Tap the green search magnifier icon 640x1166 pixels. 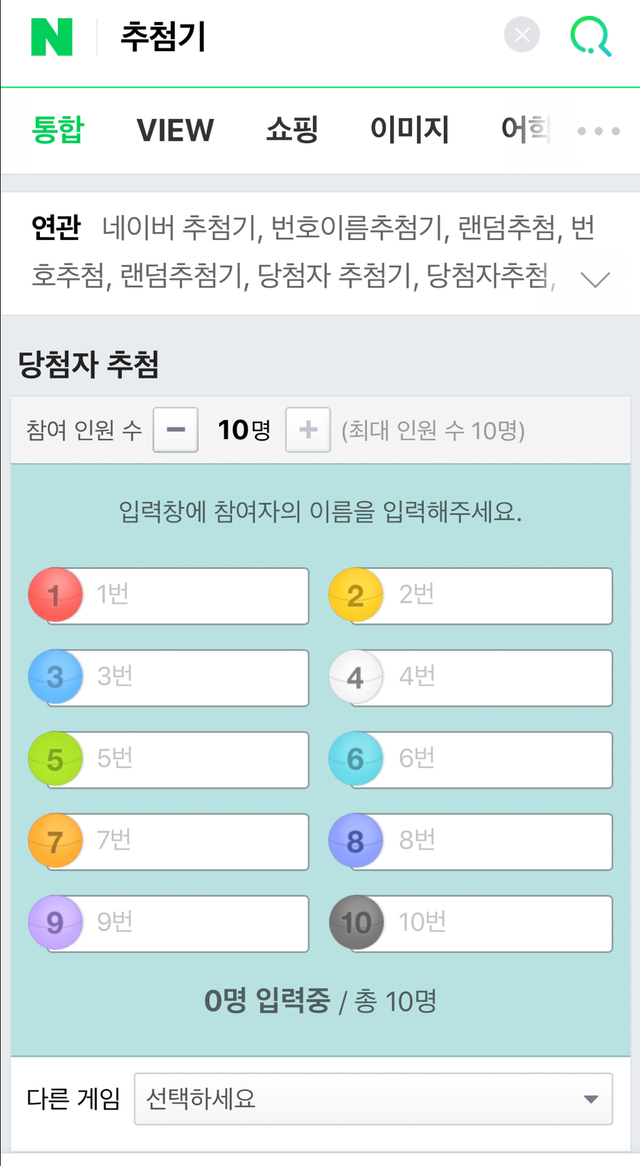(x=590, y=37)
